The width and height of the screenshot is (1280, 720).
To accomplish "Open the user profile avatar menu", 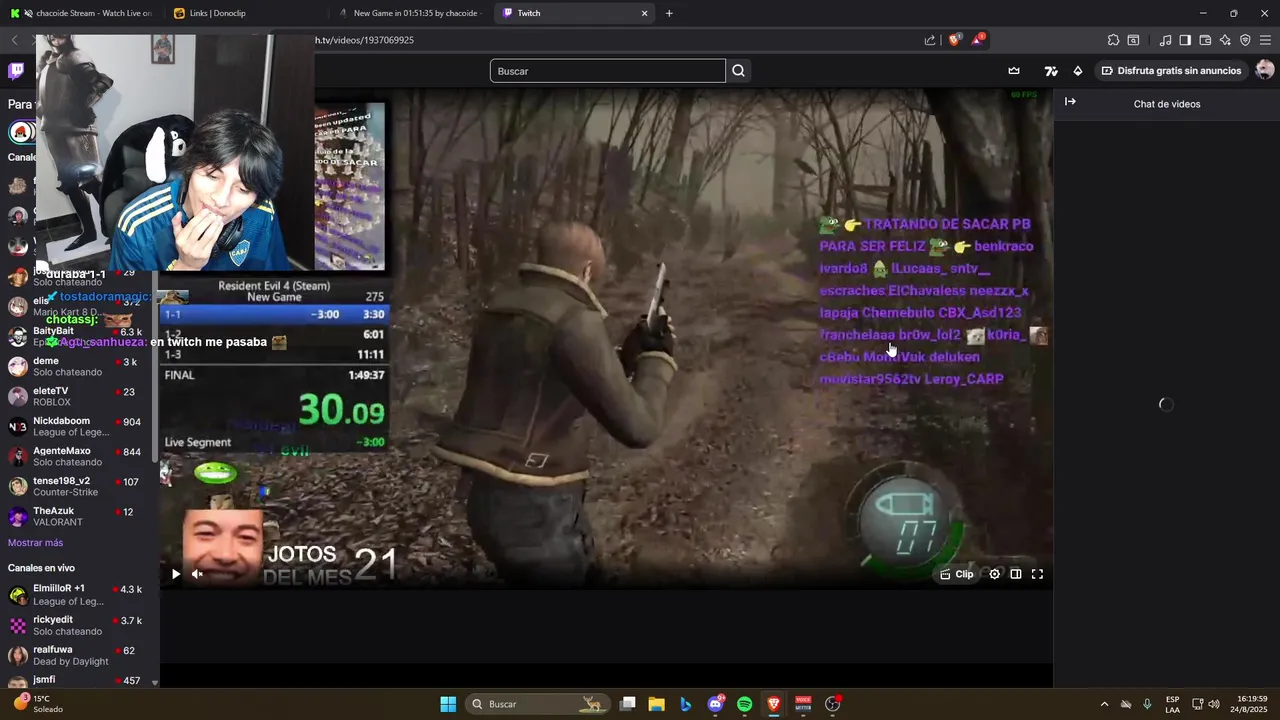I will [x=1264, y=70].
